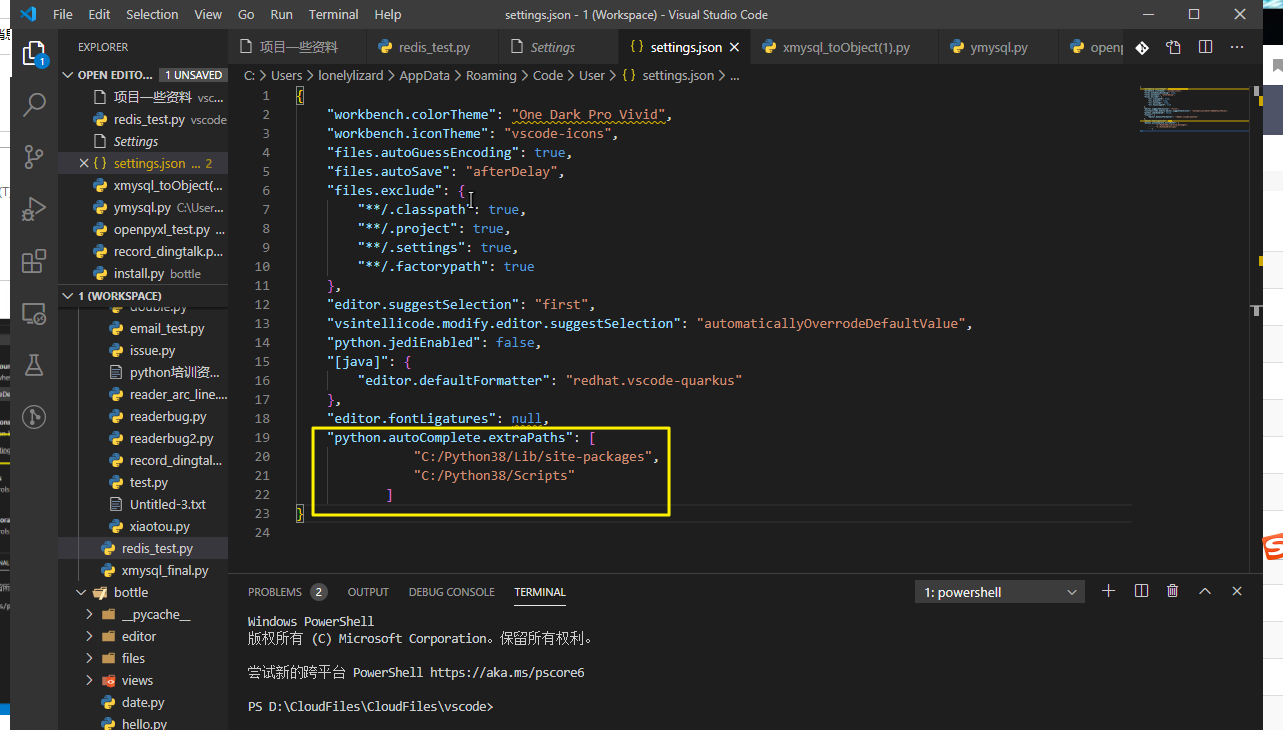Viewport: 1283px width, 730px height.
Task: Open email_test.py in the file tree
Action: click(143, 328)
